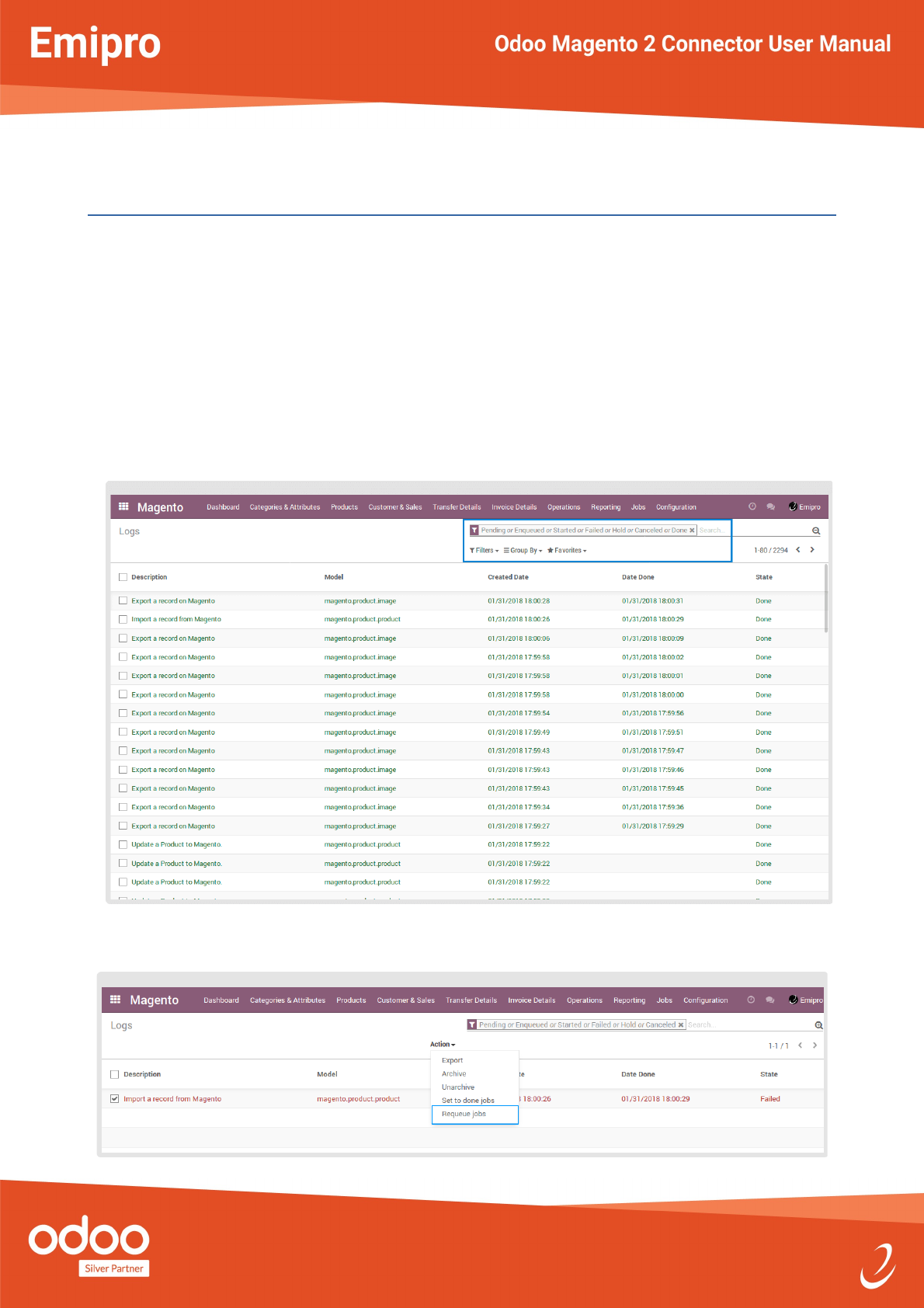
Task: Click the chat bubbles icon in lower screenshot navbar
Action: (770, 1000)
